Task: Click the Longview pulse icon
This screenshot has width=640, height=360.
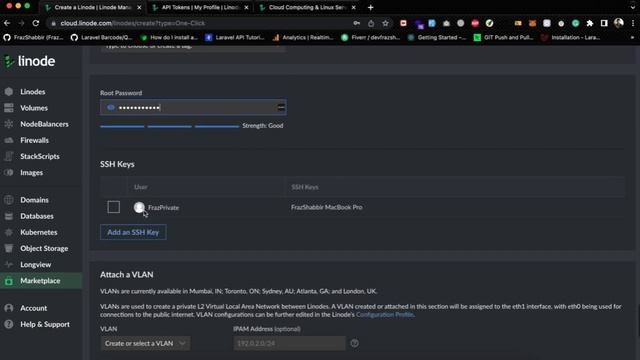Action: (x=9, y=264)
